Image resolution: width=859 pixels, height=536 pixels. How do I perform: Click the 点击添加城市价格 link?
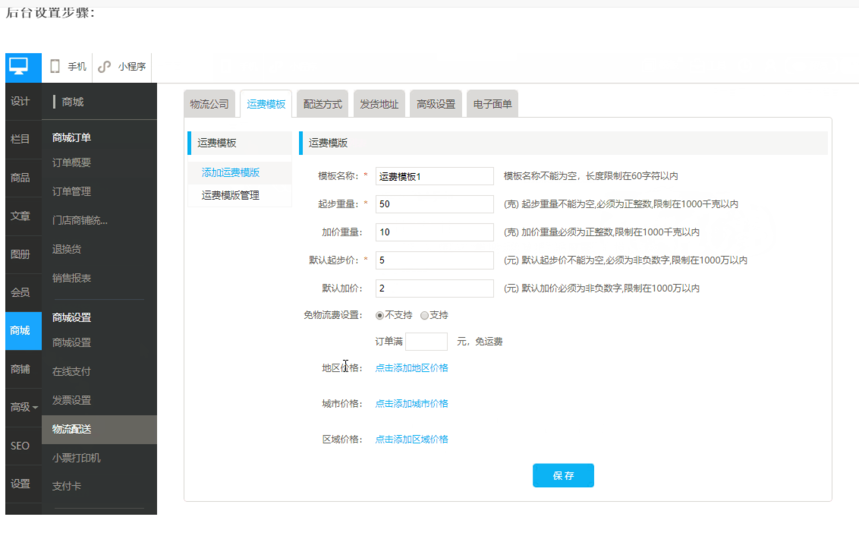point(411,404)
